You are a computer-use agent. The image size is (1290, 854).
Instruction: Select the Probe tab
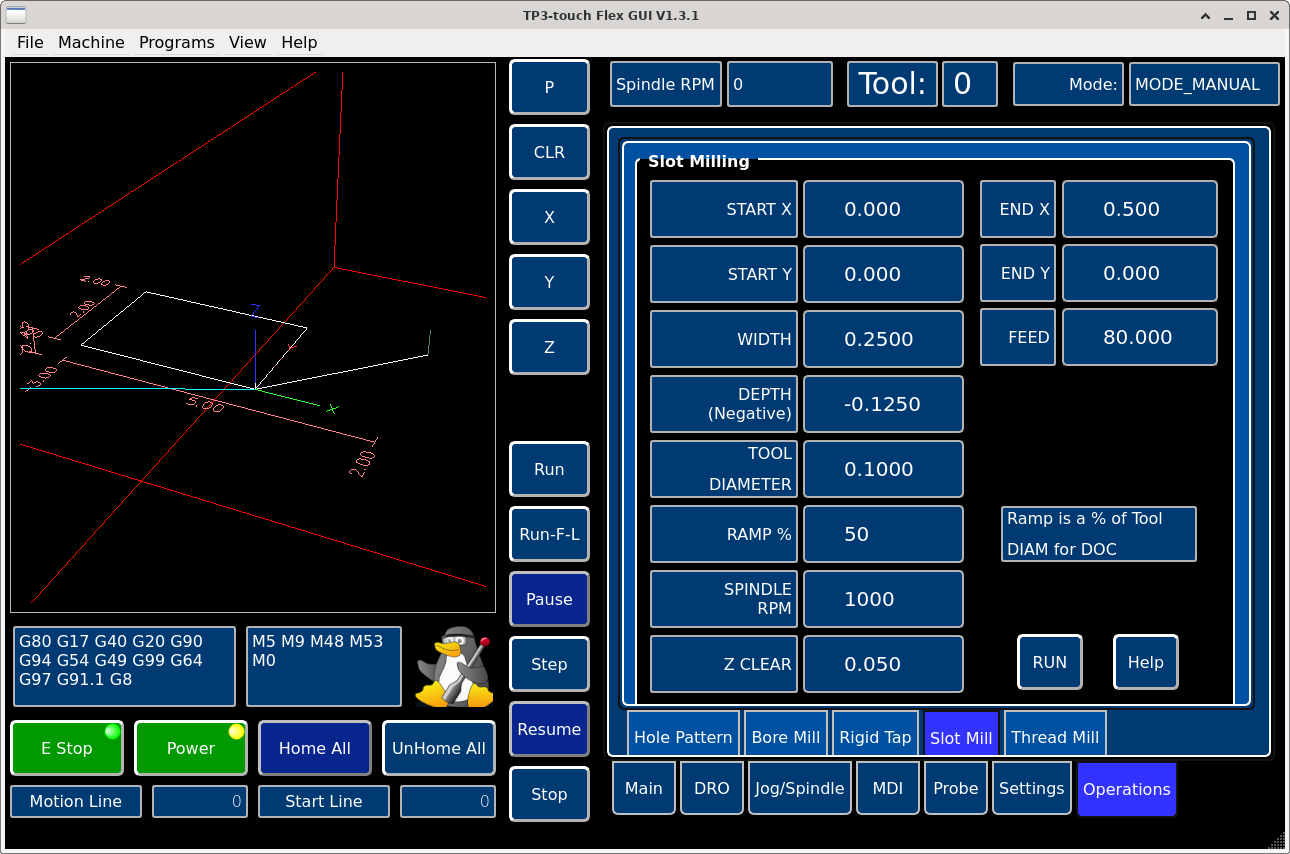(955, 788)
